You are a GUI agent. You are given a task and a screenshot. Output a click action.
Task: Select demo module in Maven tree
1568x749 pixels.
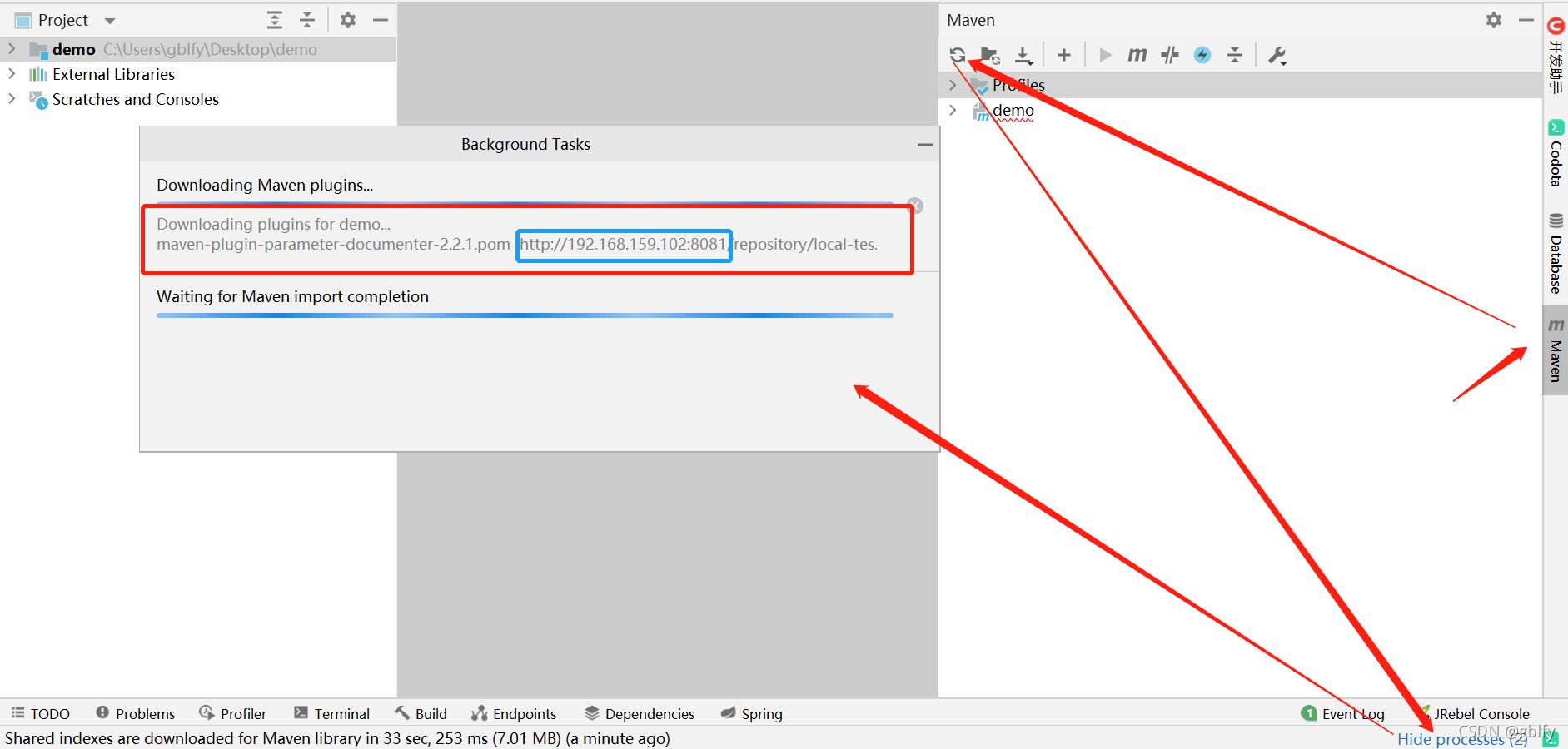[x=1013, y=111]
